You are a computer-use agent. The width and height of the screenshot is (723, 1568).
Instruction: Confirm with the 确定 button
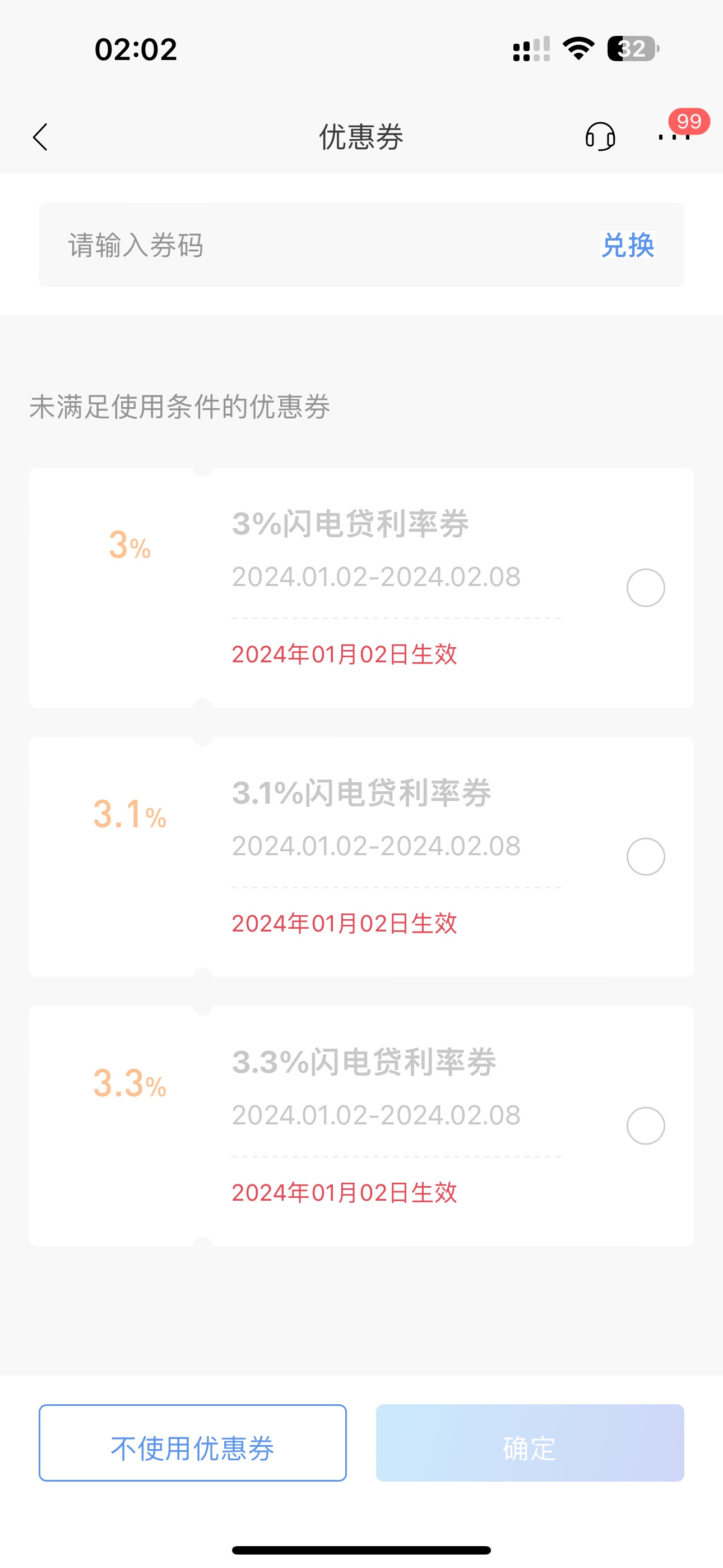pyautogui.click(x=530, y=1442)
